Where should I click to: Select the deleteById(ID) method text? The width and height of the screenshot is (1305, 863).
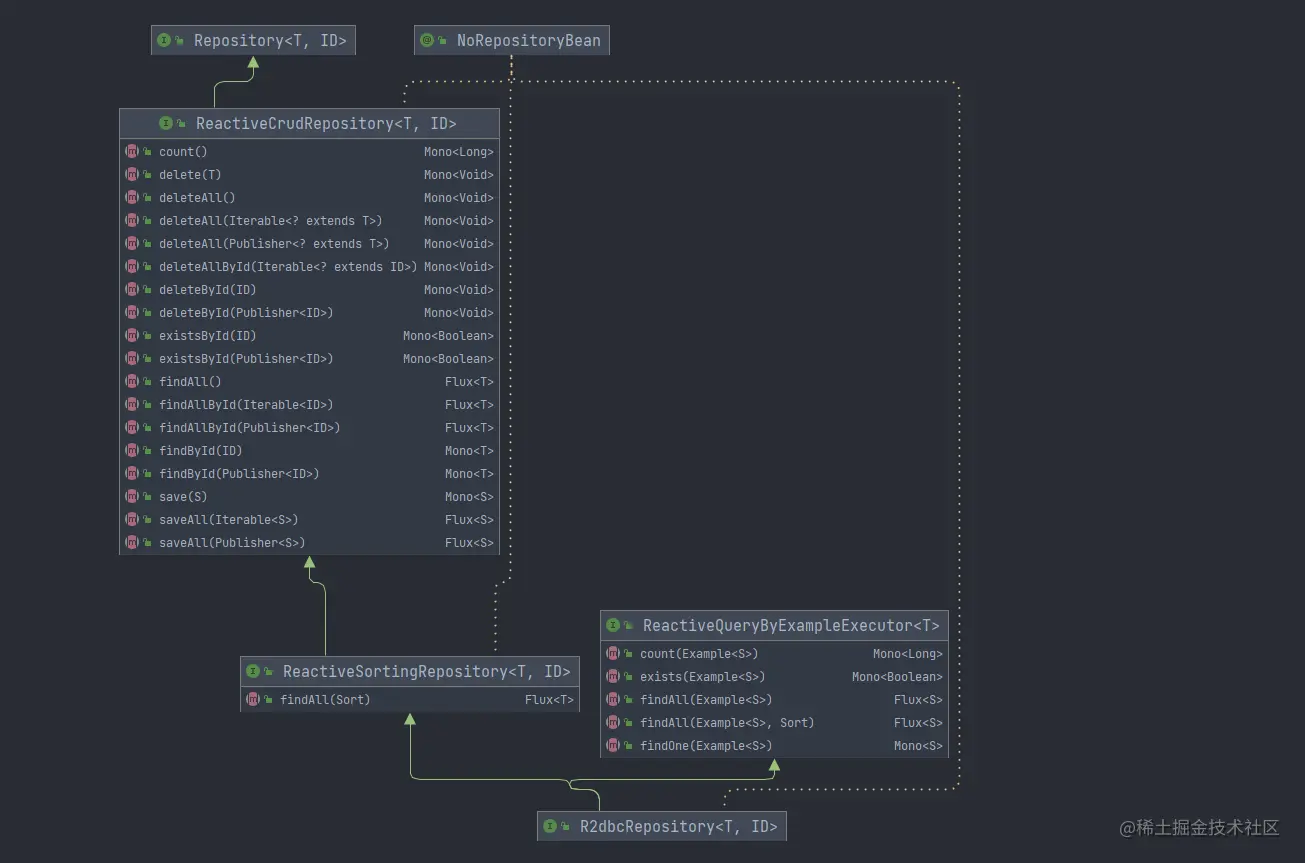[208, 290]
